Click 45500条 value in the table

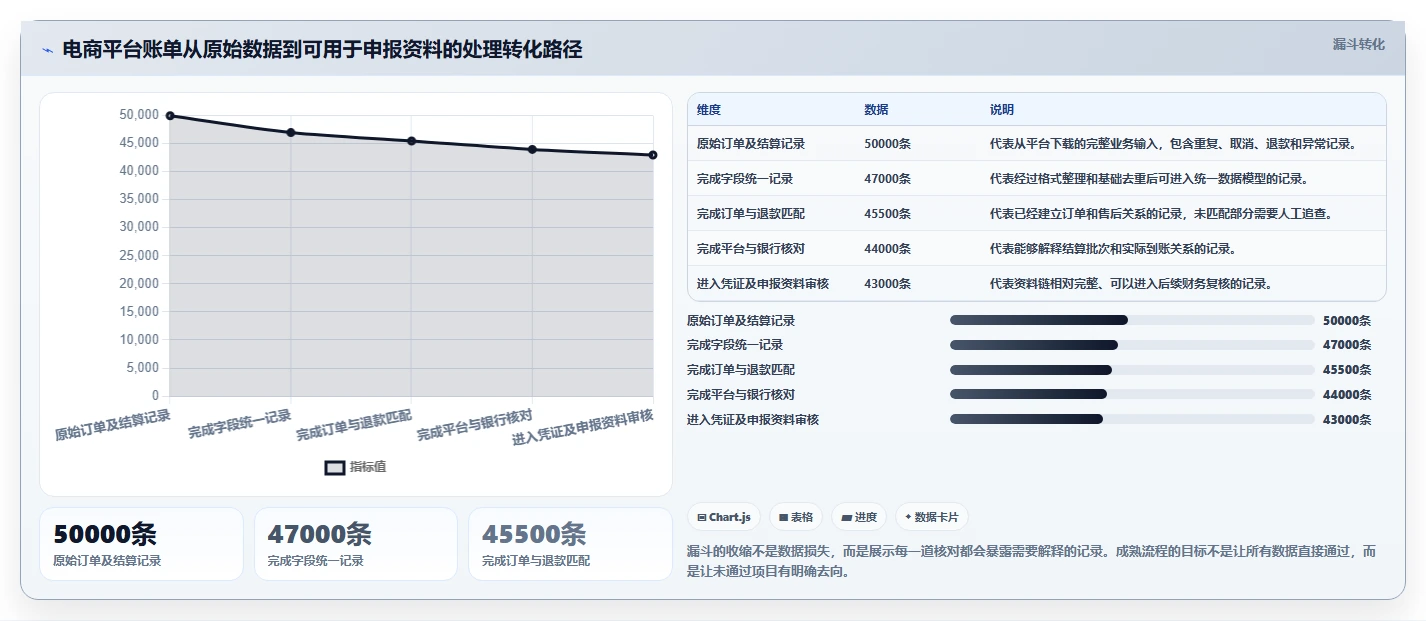pos(888,214)
